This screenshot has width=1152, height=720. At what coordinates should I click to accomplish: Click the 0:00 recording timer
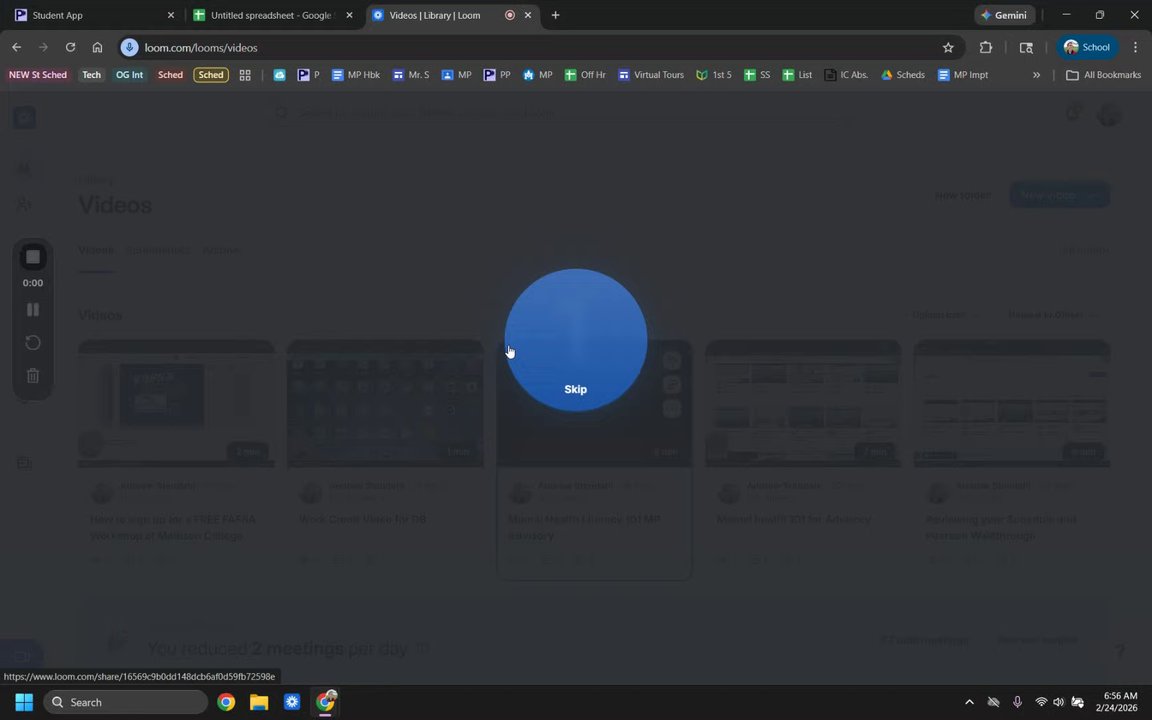click(33, 283)
